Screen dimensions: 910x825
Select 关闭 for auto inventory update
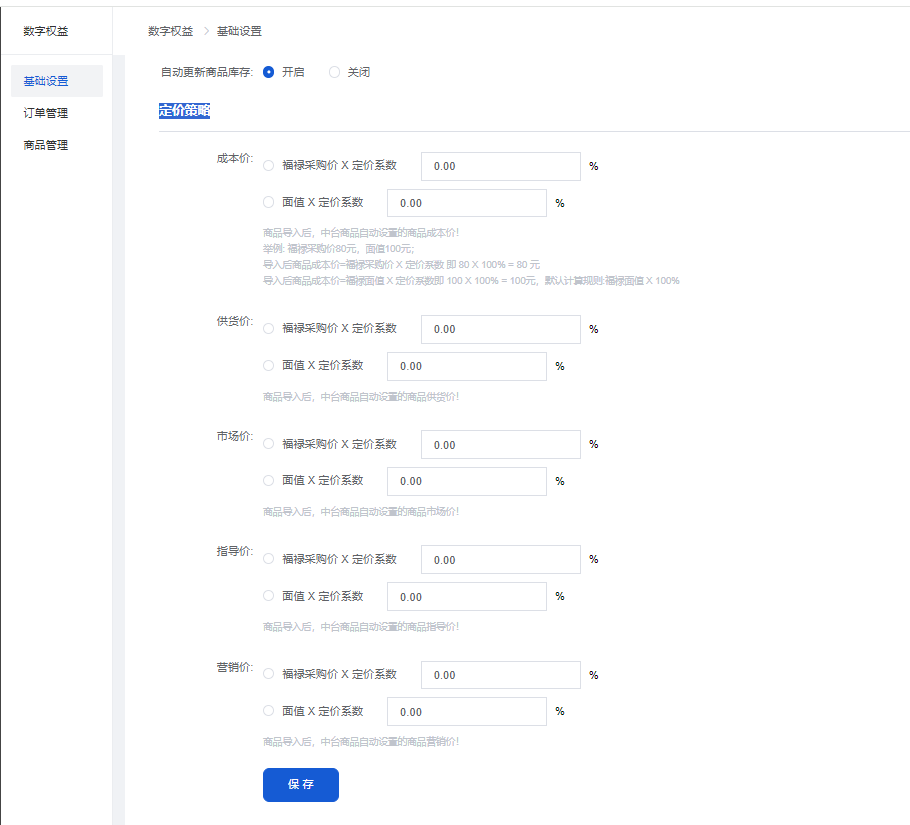(x=334, y=72)
